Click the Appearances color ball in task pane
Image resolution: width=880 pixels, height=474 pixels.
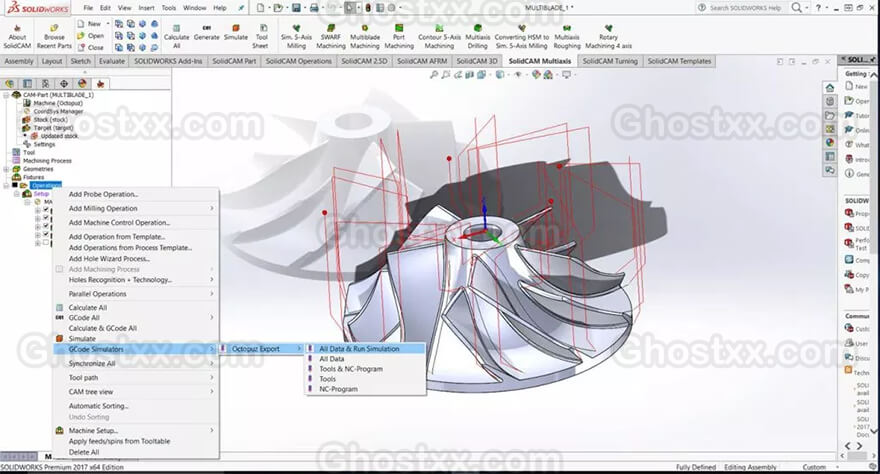coord(830,142)
